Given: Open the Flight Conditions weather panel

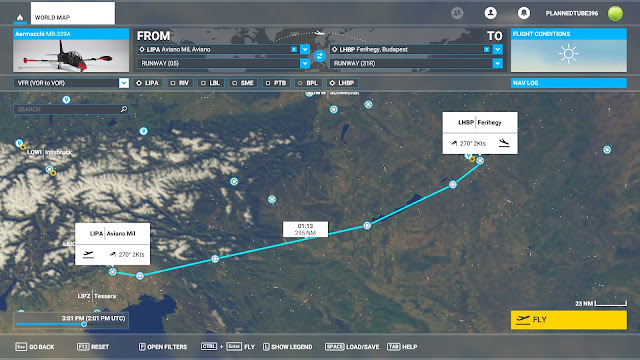Looking at the screenshot, I should [x=569, y=50].
